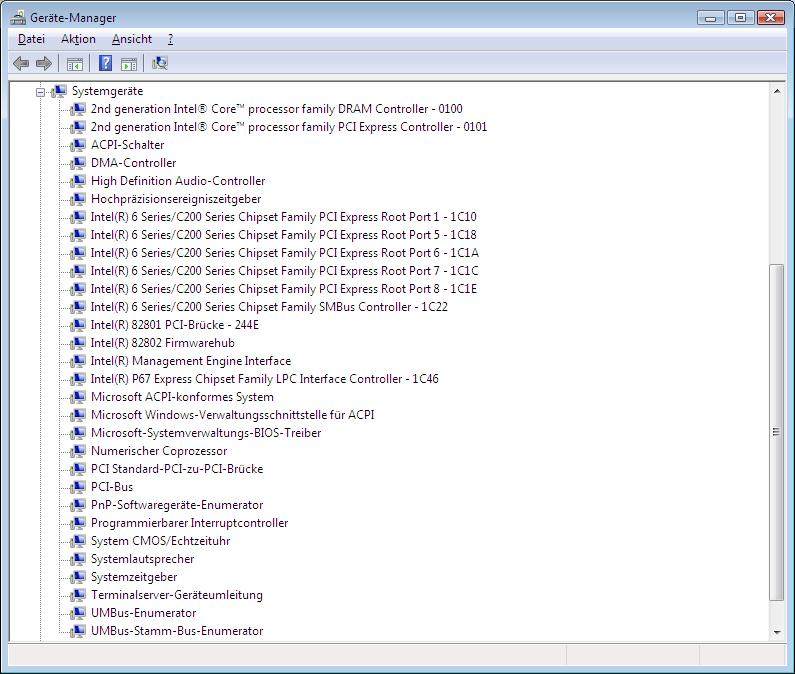Select PCI Express Root Port 7 - 1C1C
Viewport: 795px width, 674px height.
[x=284, y=271]
